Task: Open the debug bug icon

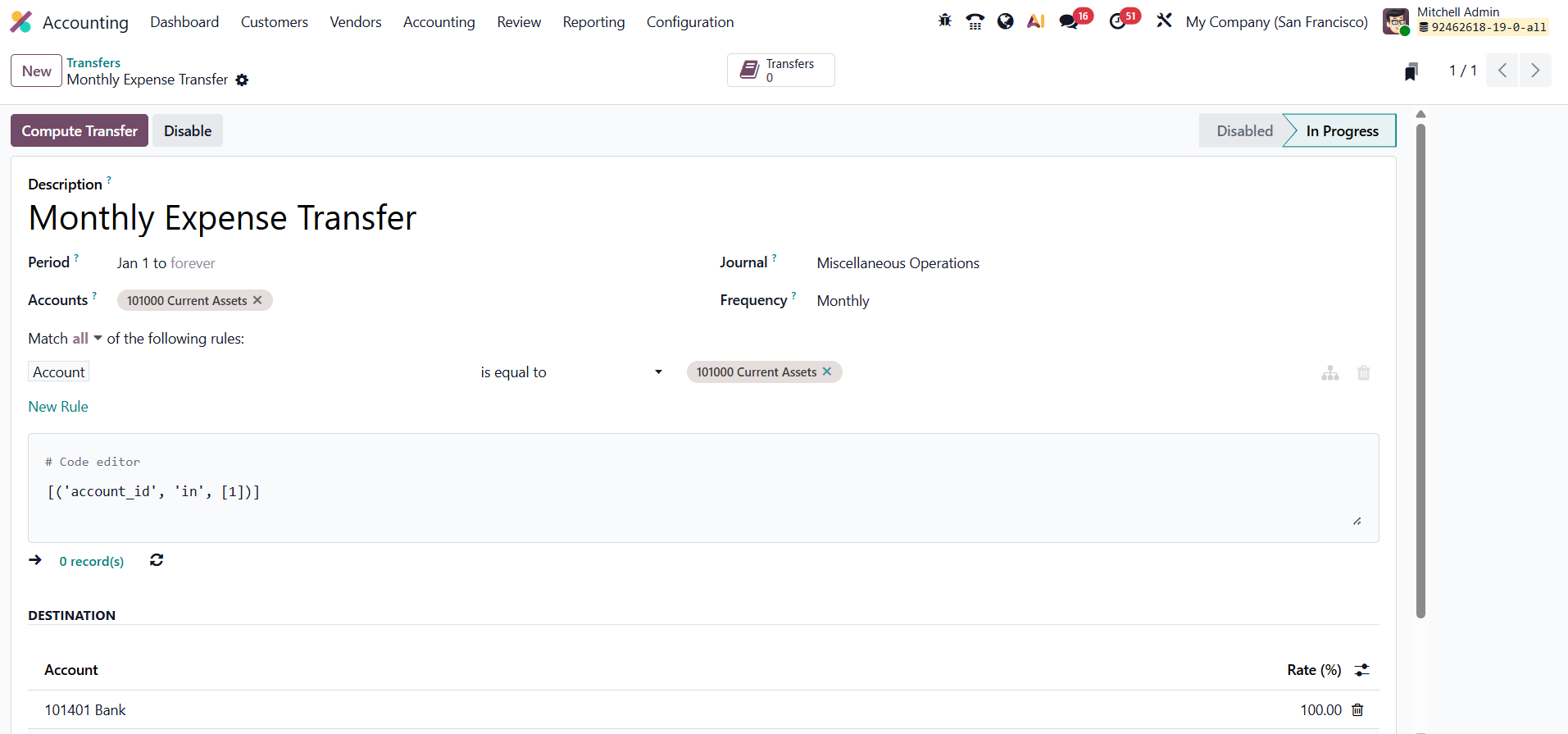Action: [x=945, y=21]
